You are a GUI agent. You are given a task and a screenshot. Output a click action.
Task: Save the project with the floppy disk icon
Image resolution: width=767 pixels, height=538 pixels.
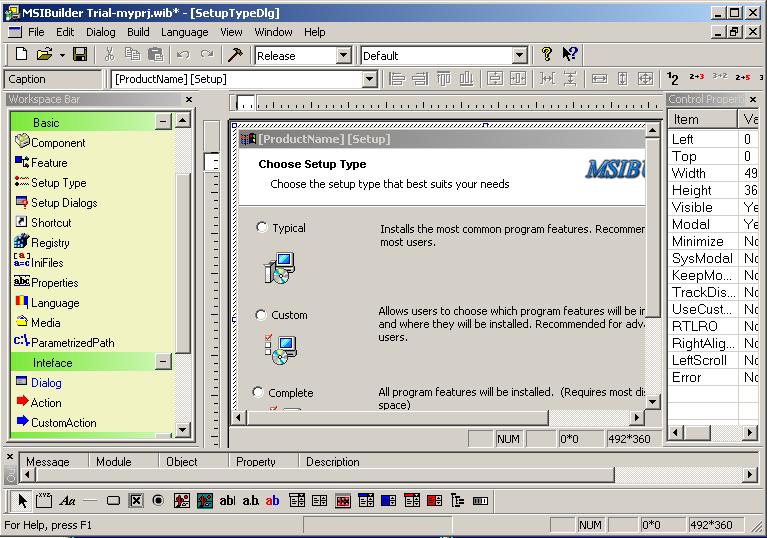click(80, 54)
